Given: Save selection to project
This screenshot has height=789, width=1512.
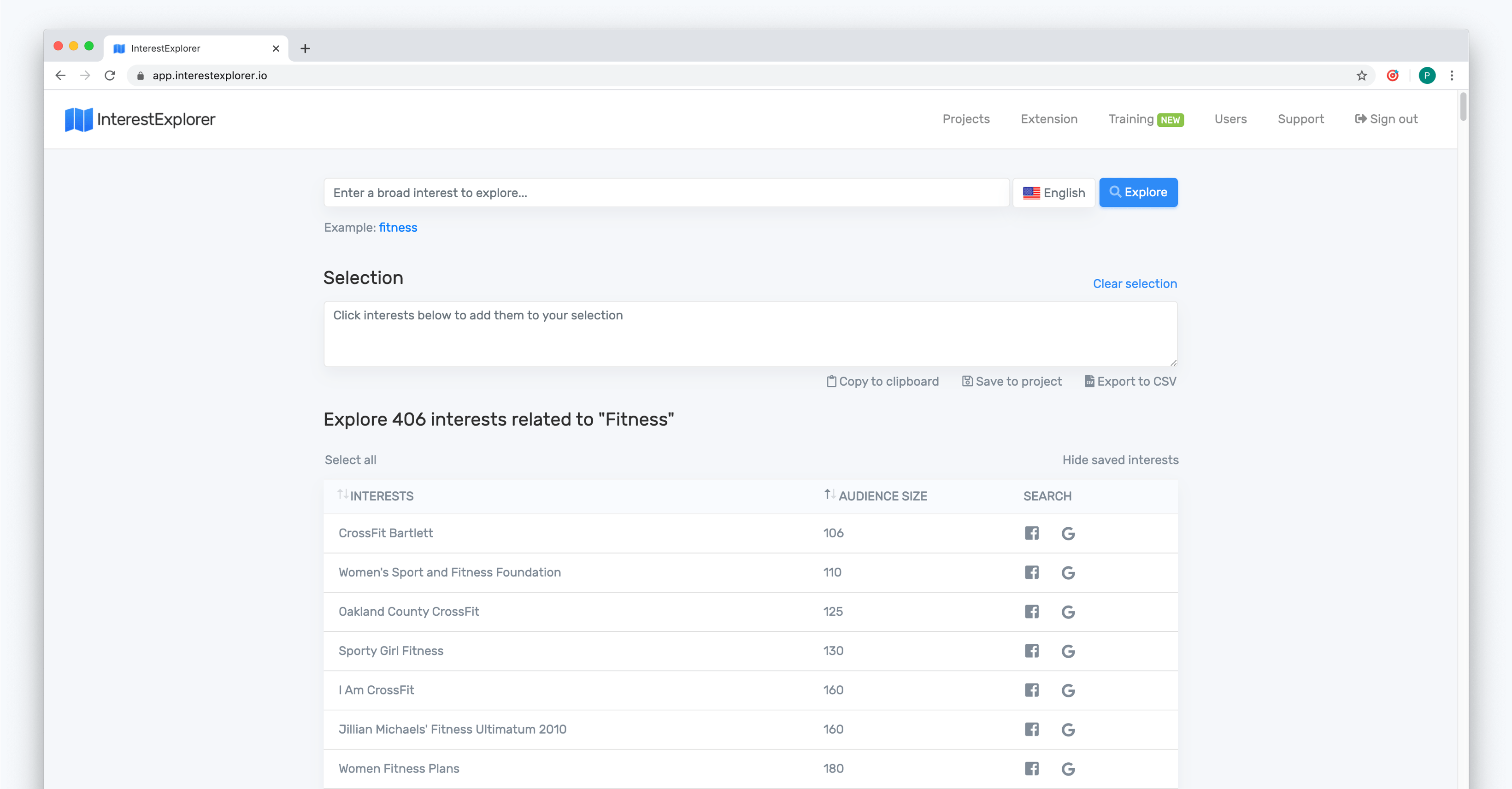Looking at the screenshot, I should click(1012, 382).
